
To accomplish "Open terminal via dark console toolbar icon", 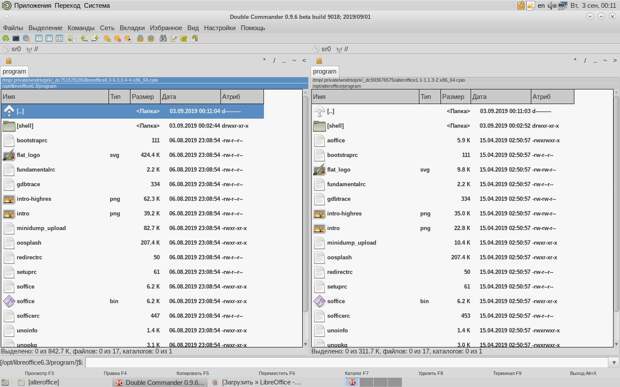I will (16, 38).
